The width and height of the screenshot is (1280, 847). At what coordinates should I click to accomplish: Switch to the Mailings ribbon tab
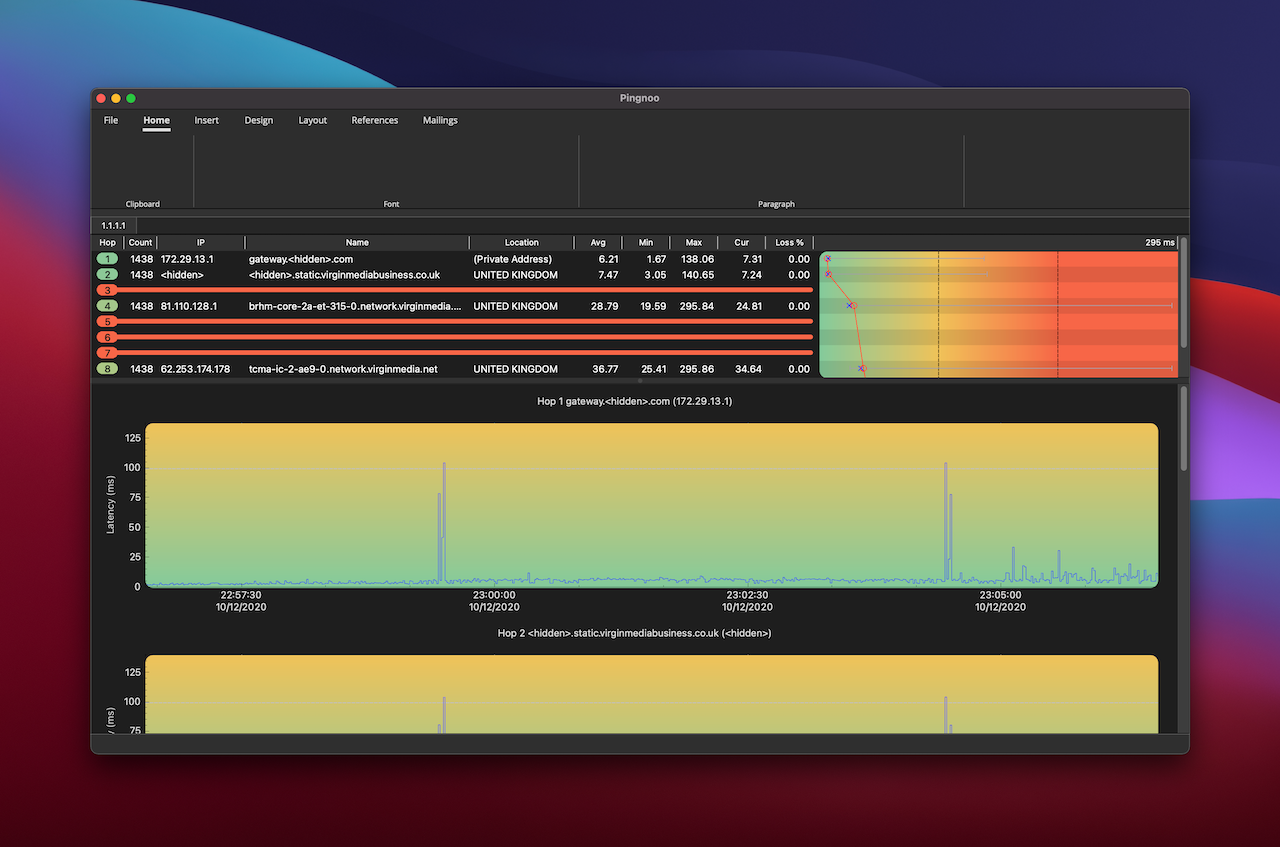440,120
